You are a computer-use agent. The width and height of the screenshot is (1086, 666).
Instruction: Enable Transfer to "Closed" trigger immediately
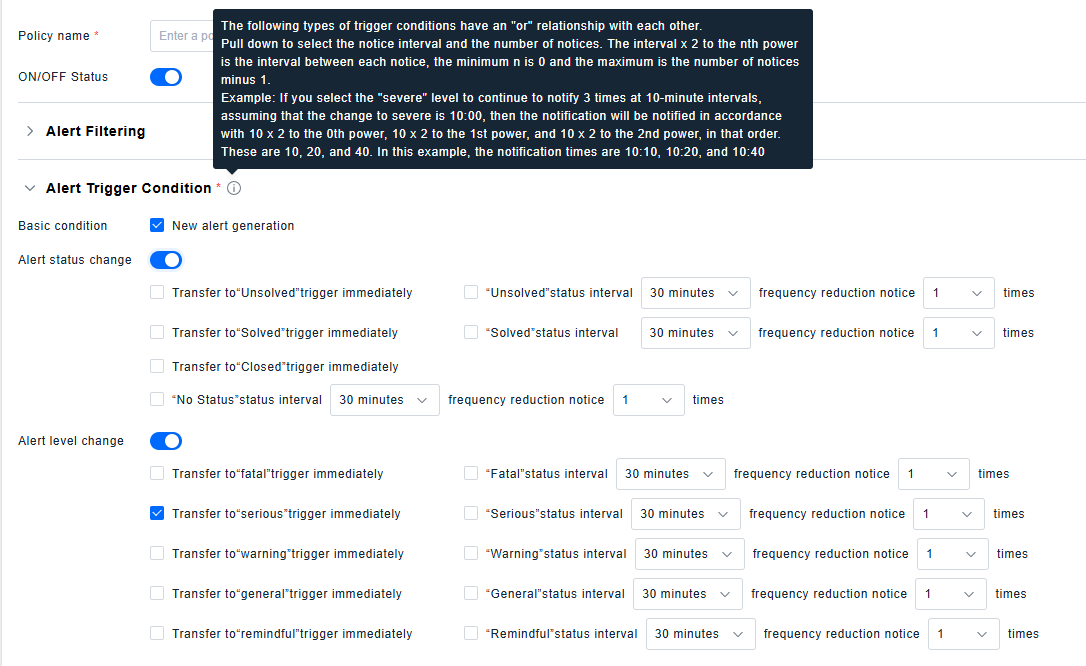[157, 367]
